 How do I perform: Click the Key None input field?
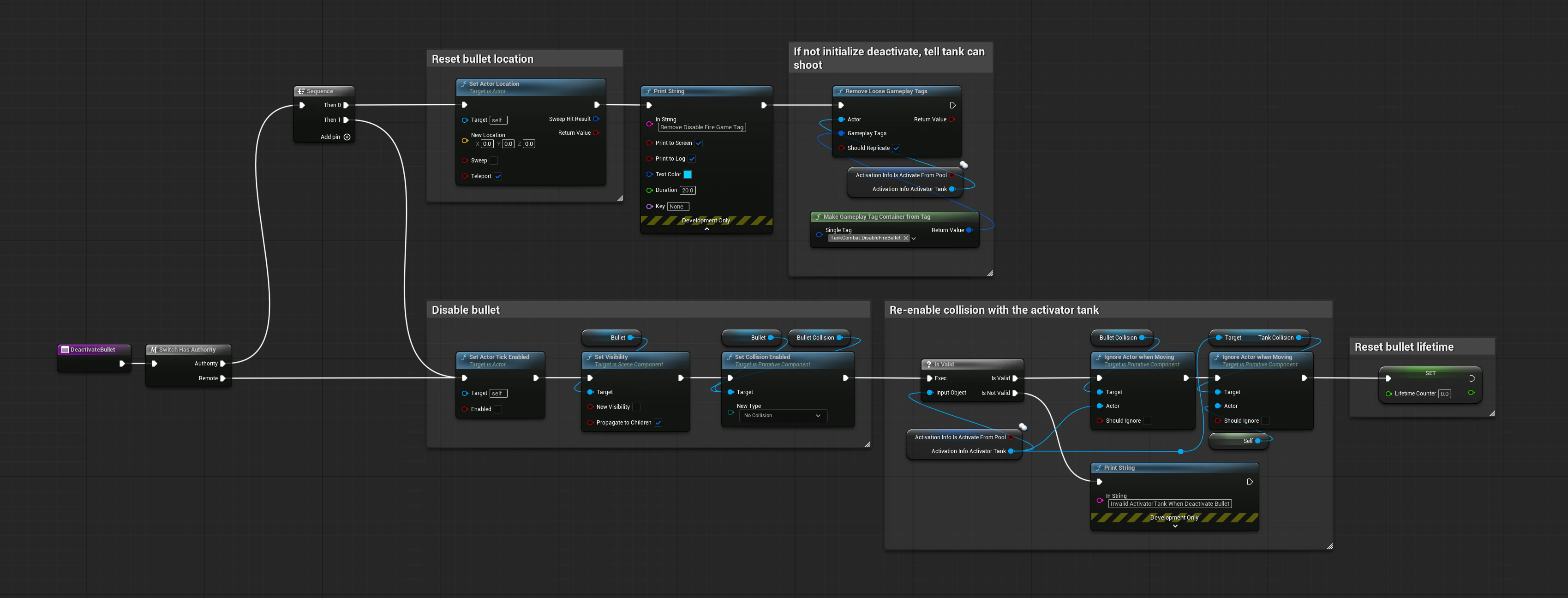coord(678,206)
